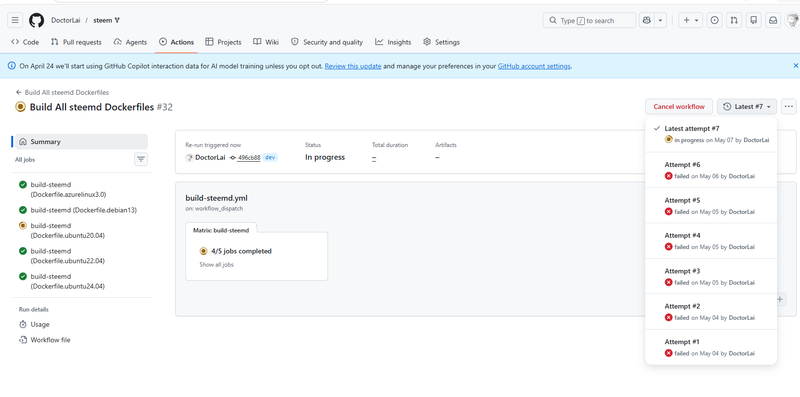800x397 pixels.
Task: Open the Security and quality tab
Action: coord(327,42)
